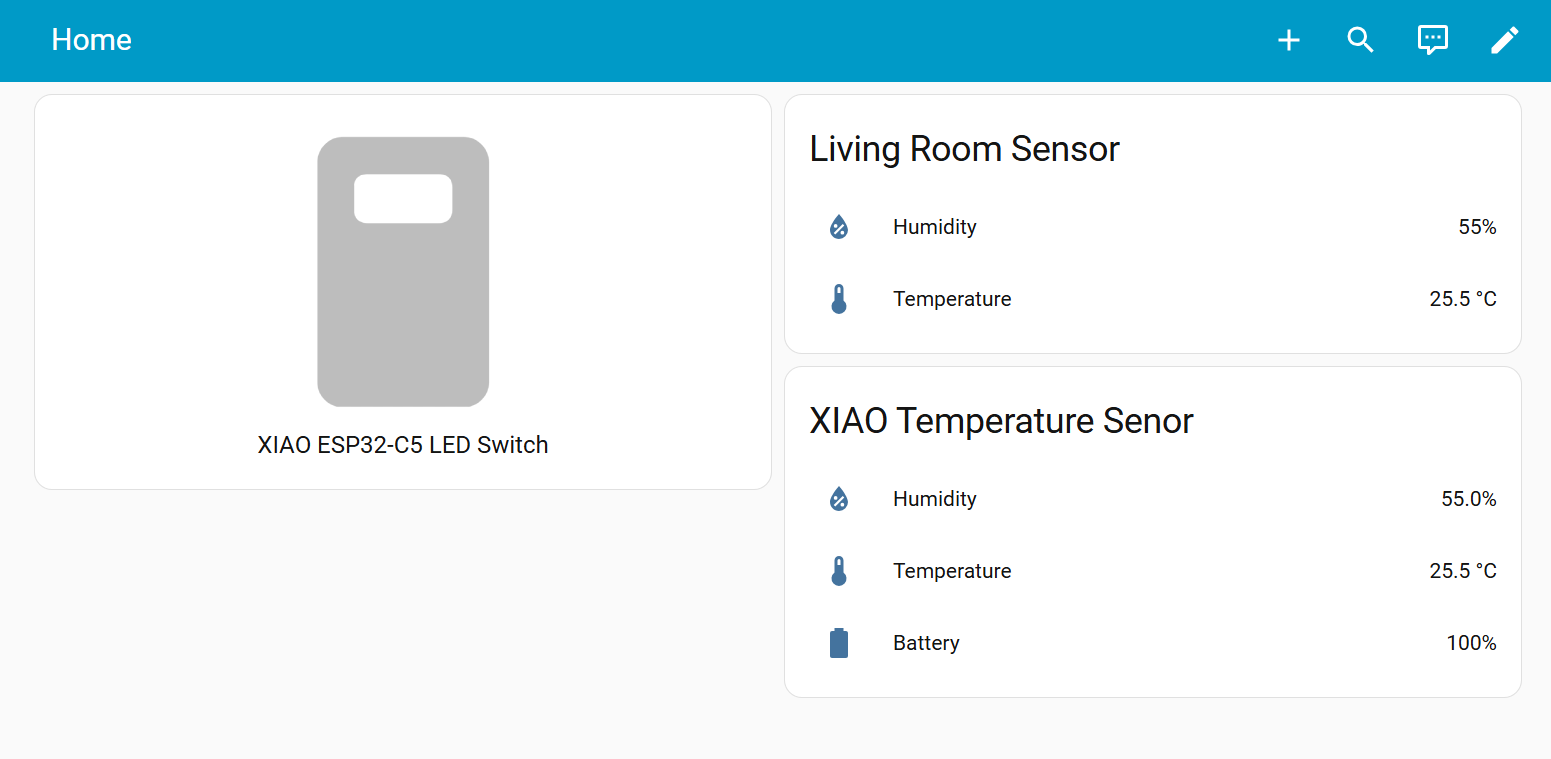Viewport: 1551px width, 759px height.
Task: Click Living Room Sensor humidity droplet icon
Action: (x=839, y=227)
